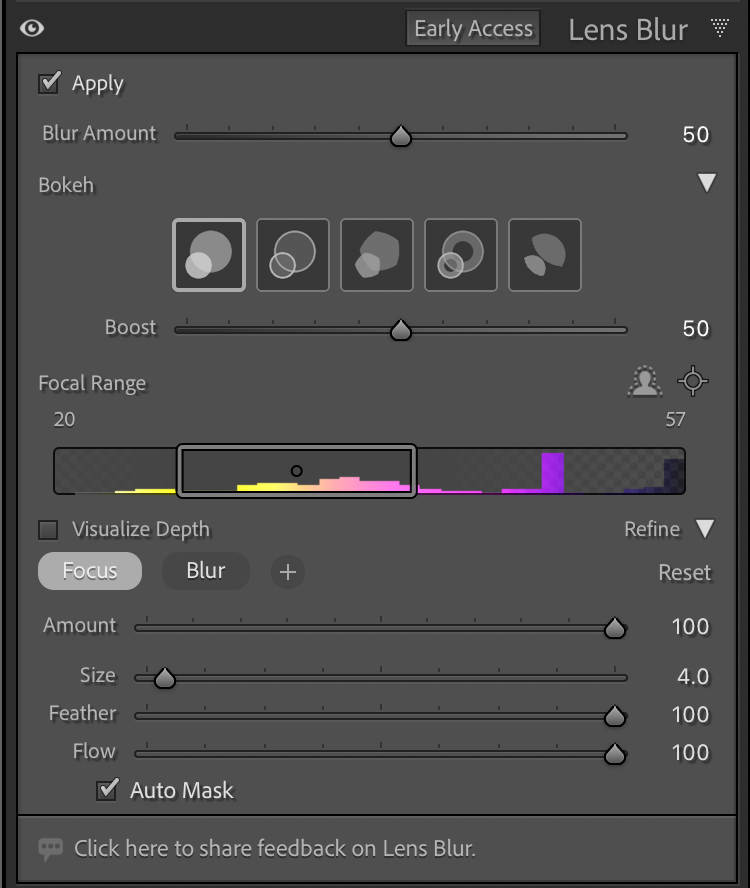Enable Visualize Depth checkbox
Screen dimensions: 750x888
(48, 529)
